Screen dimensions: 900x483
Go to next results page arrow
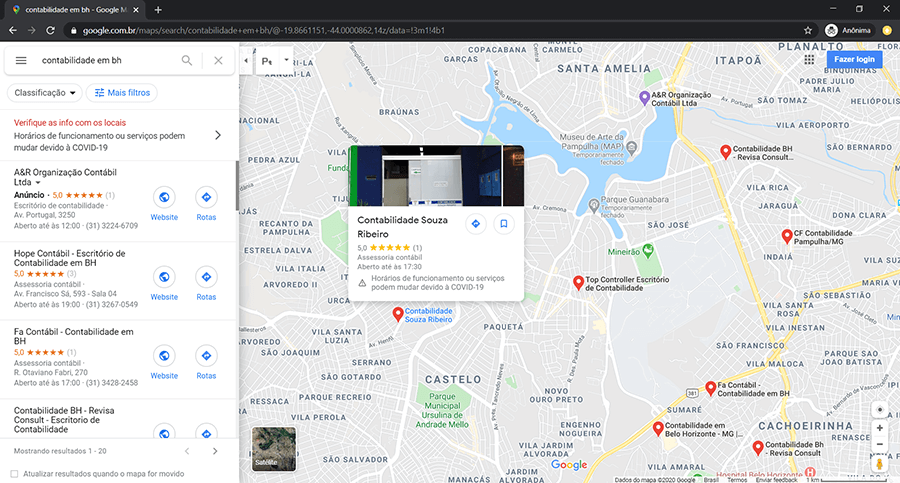[x=215, y=451]
